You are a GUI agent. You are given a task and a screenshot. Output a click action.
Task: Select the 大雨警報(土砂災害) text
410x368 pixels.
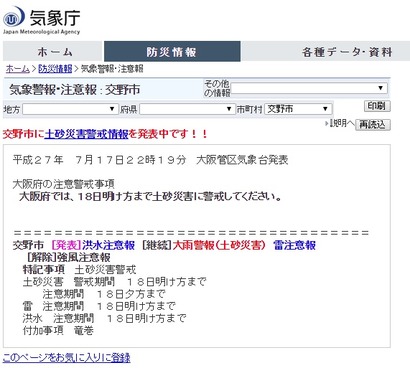219,245
